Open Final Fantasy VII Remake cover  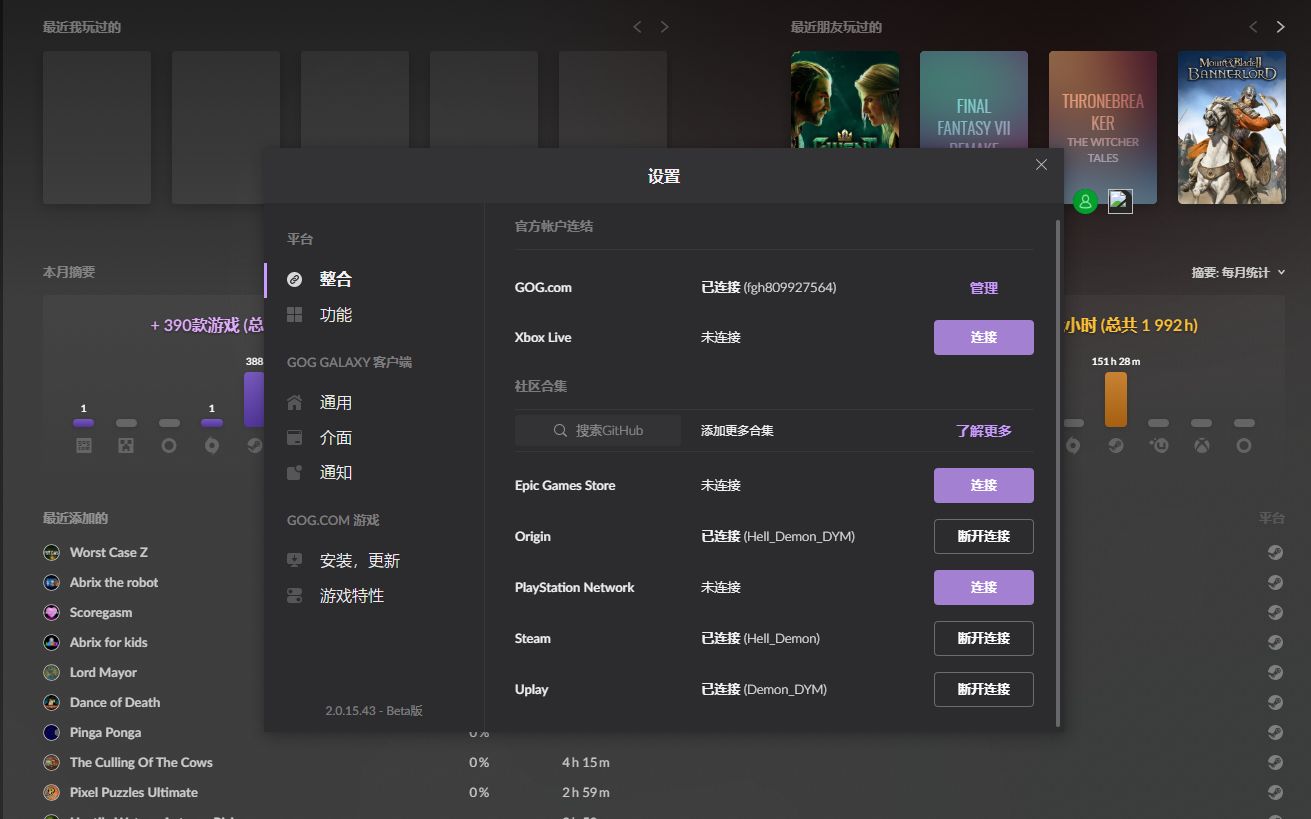point(973,100)
